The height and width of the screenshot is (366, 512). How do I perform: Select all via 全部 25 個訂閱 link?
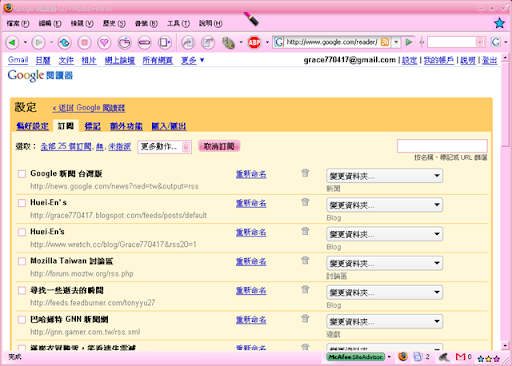click(x=66, y=146)
